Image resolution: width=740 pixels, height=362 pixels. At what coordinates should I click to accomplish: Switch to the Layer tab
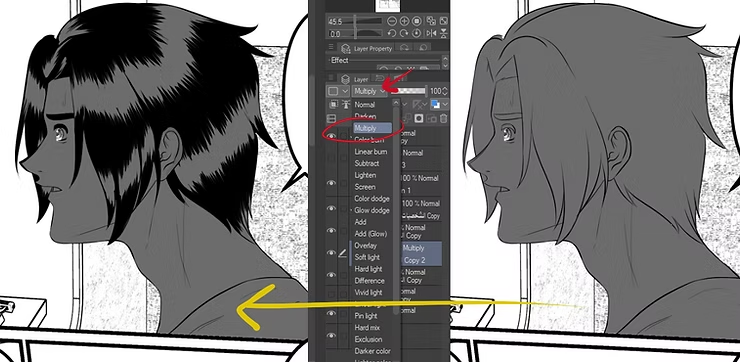tap(354, 79)
